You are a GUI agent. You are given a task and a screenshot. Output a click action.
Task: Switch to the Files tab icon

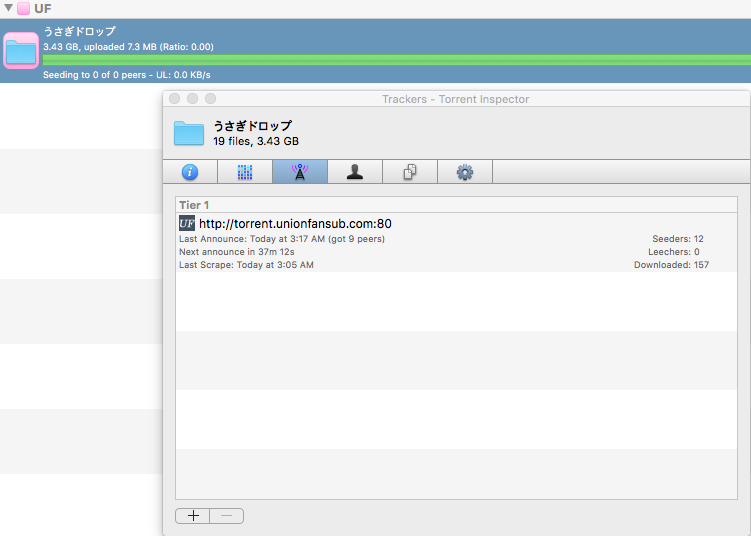(x=410, y=172)
